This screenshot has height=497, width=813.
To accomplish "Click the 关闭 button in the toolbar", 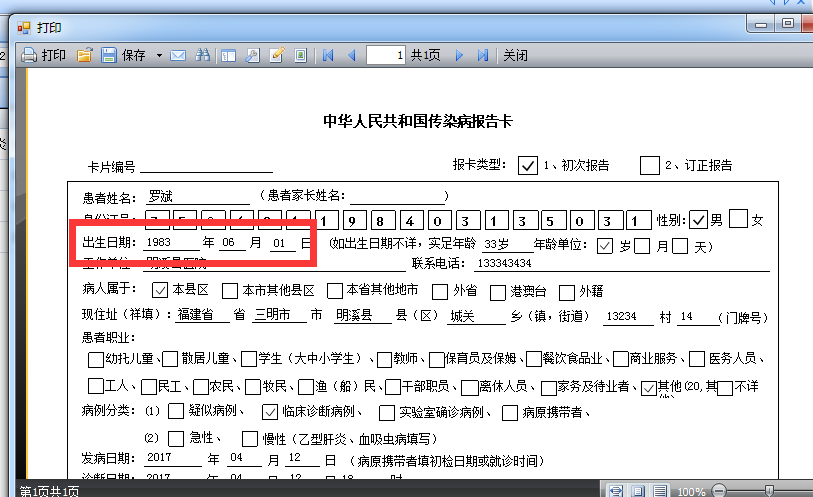I will tap(515, 55).
